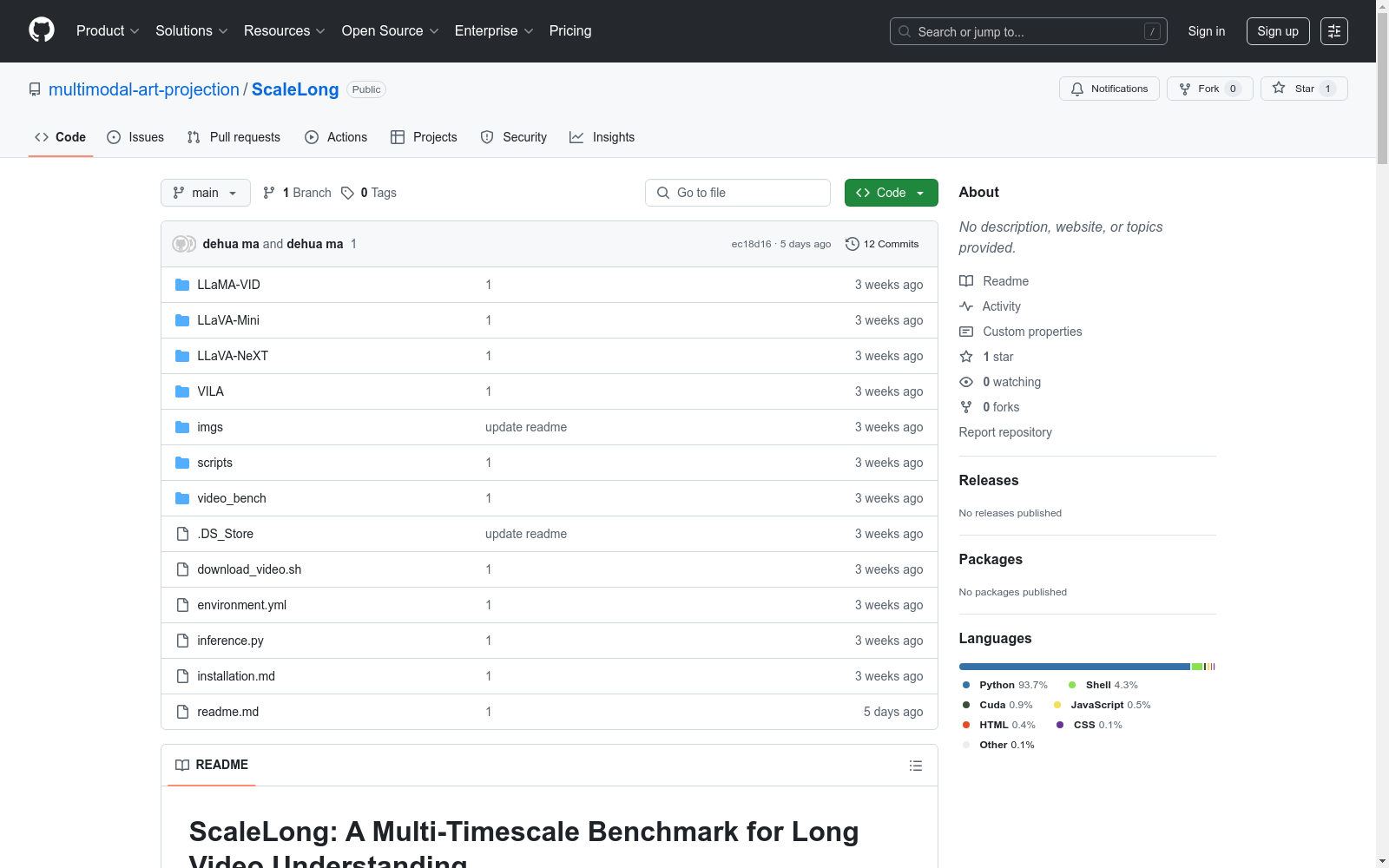Viewport: 1389px width, 868px height.
Task: Open the LLaVA-NeXT folder
Action: pos(233,356)
